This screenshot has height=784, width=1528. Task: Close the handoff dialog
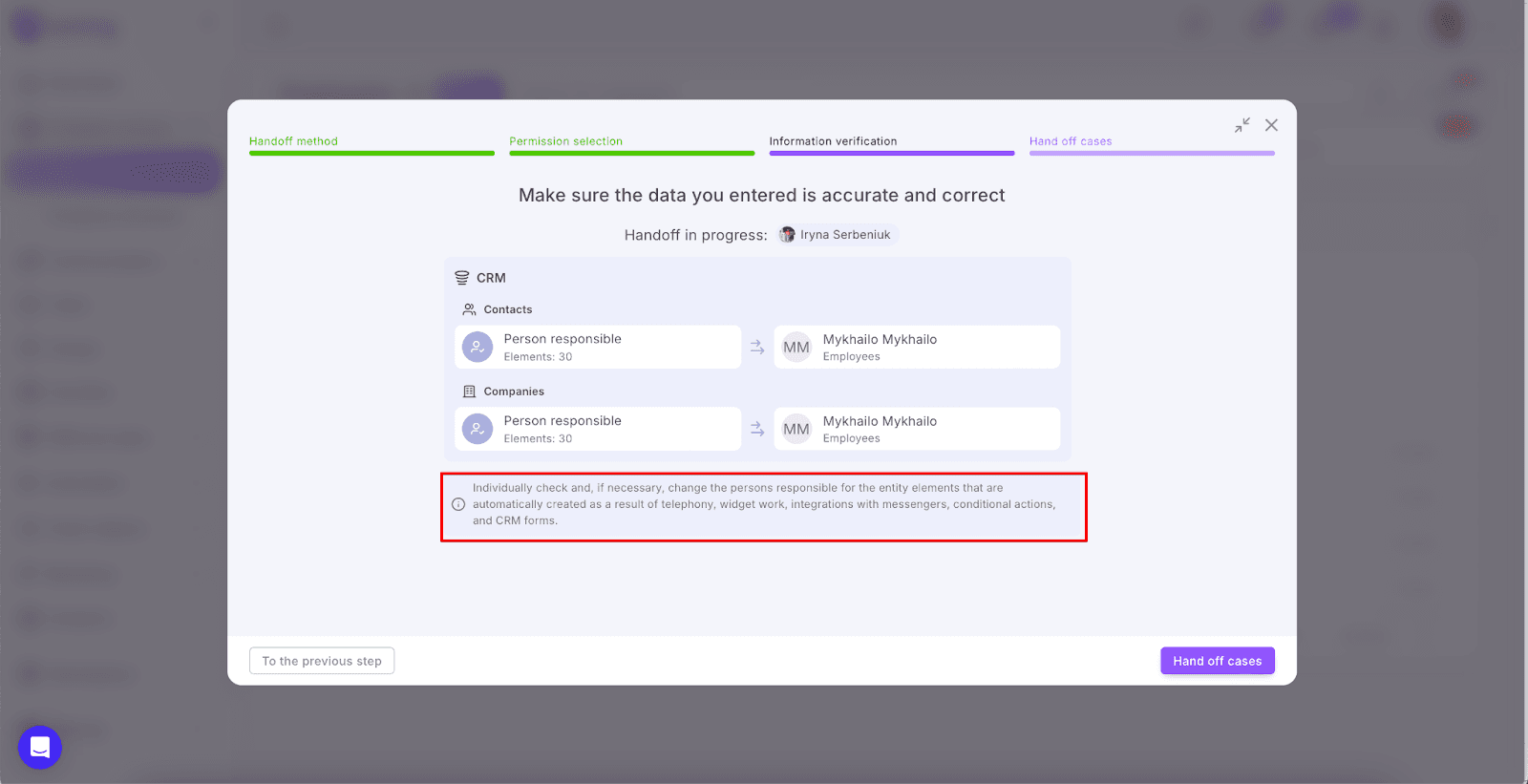coord(1271,125)
